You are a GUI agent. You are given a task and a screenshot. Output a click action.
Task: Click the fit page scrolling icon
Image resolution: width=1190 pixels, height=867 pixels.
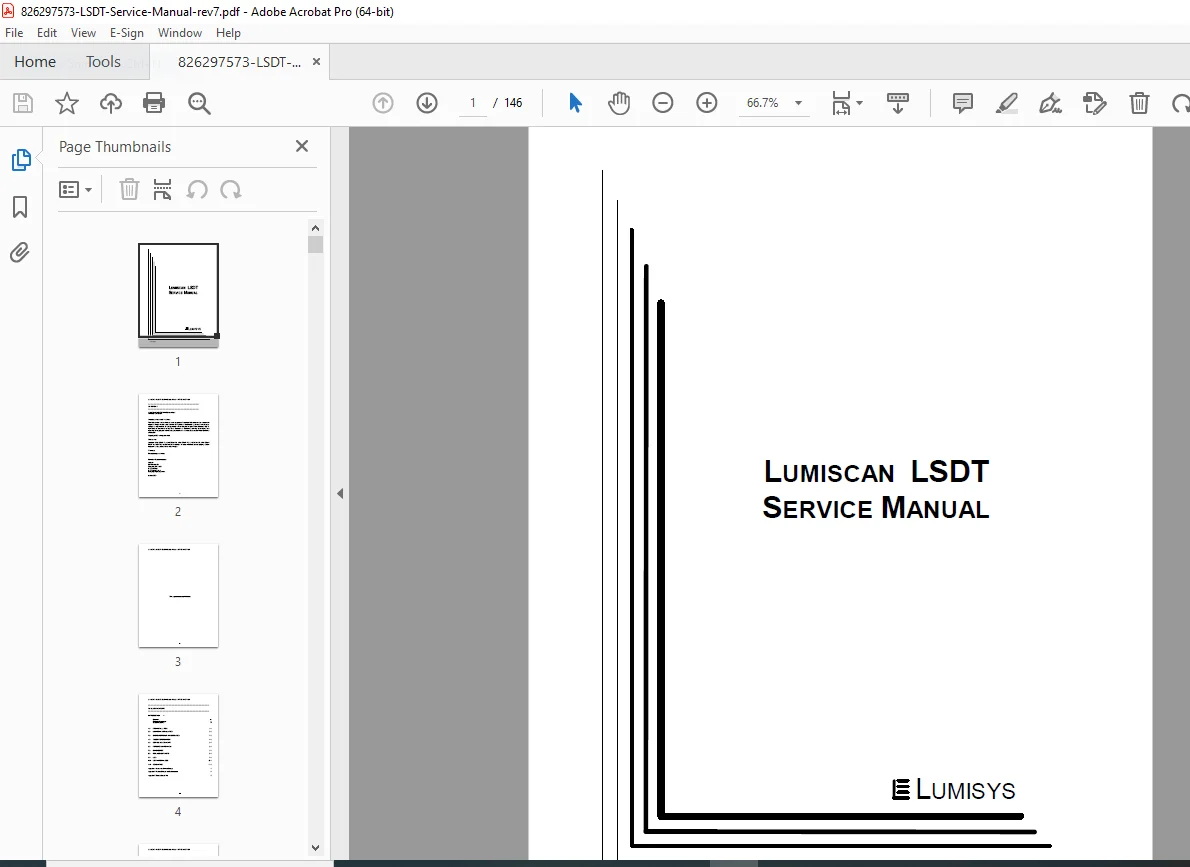(842, 102)
